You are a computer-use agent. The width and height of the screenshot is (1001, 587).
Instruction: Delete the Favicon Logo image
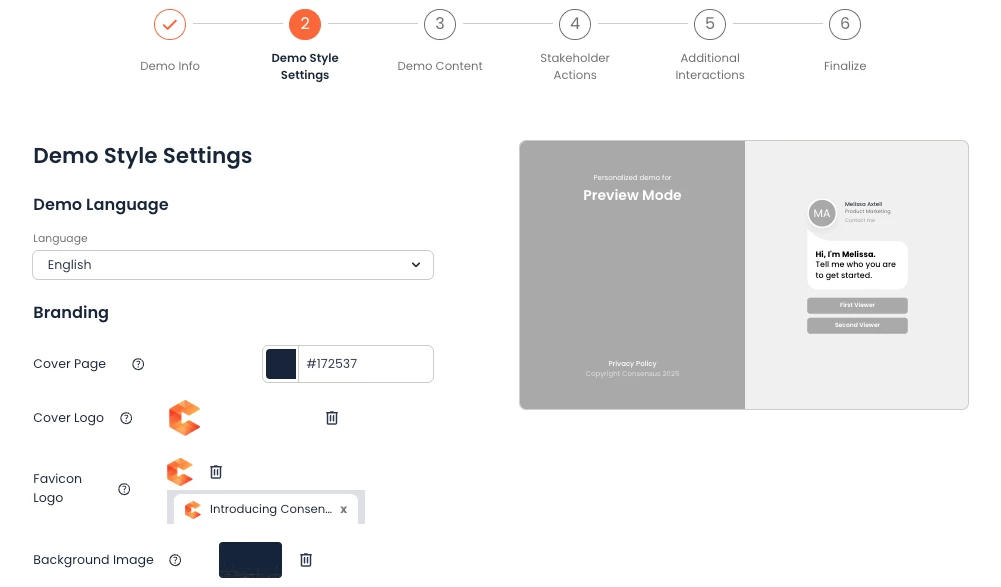215,472
